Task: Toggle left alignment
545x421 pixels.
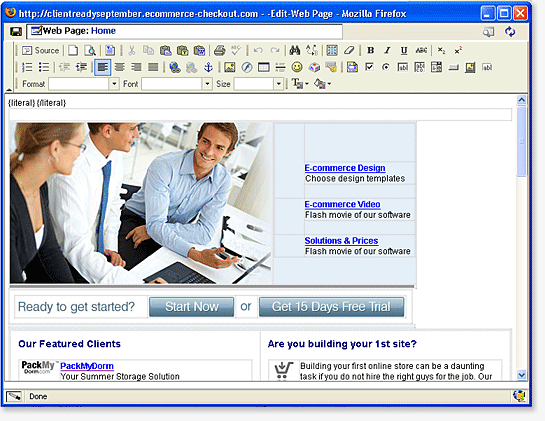Action: click(103, 67)
